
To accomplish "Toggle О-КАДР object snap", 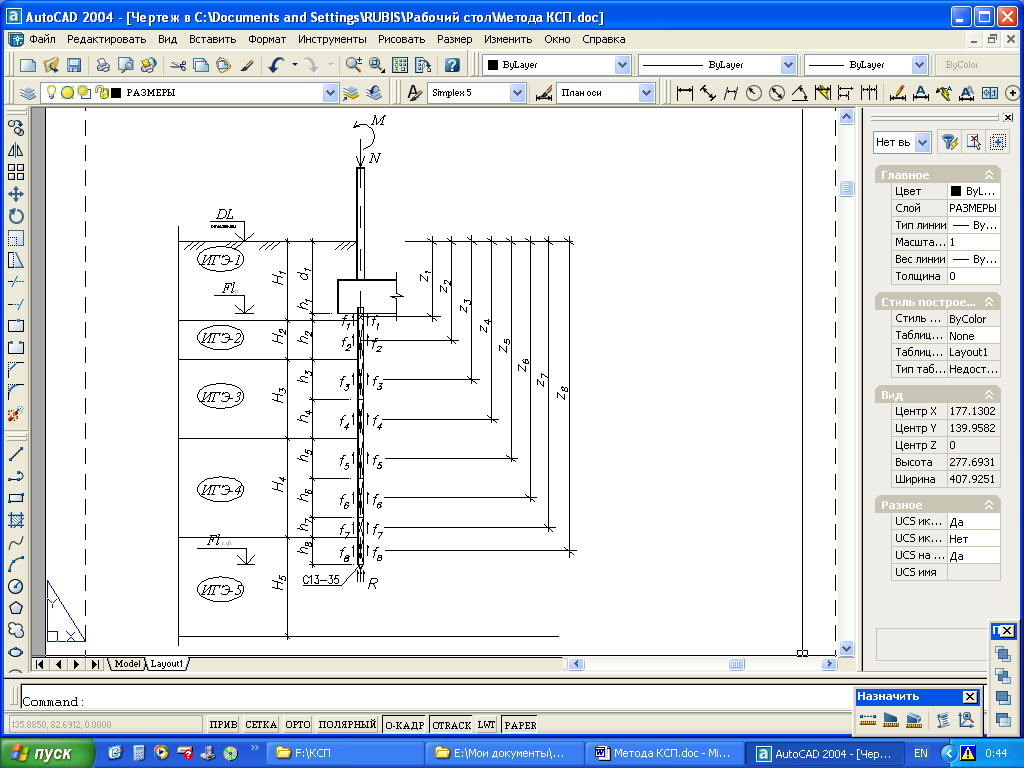I will pos(404,724).
